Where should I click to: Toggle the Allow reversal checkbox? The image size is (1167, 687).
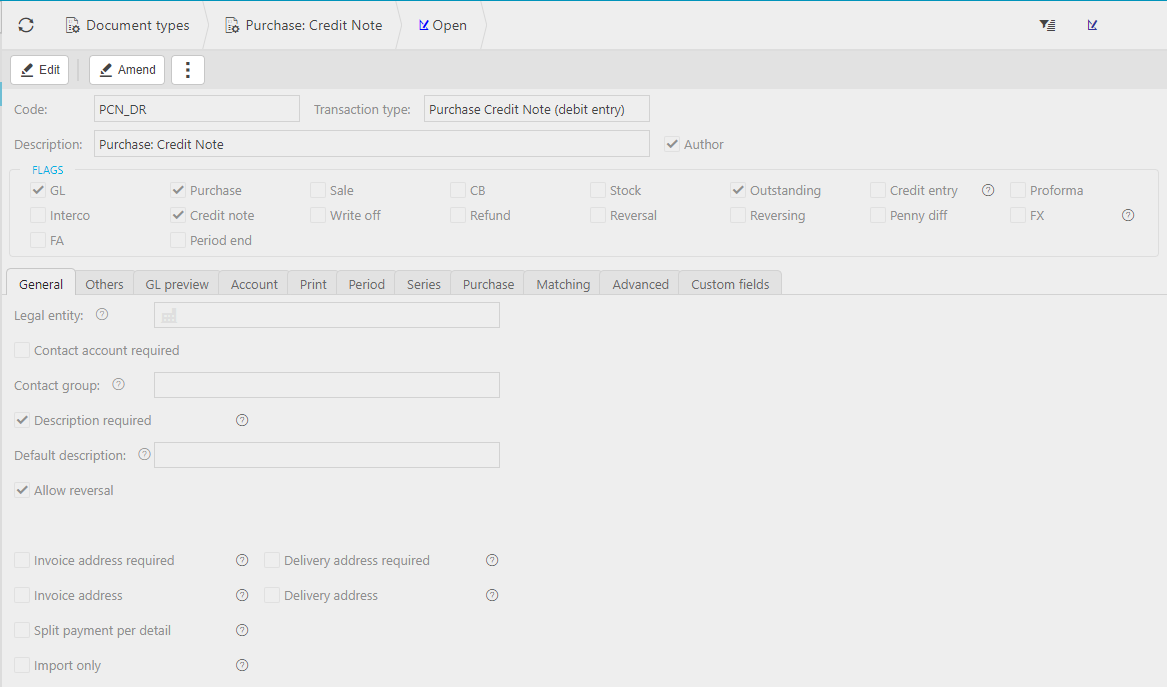22,490
